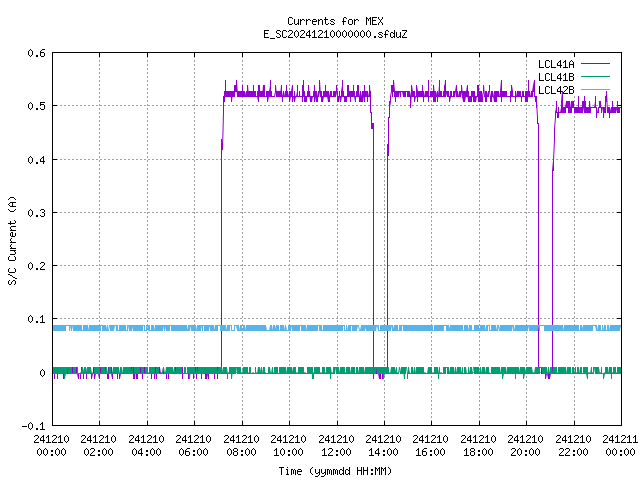Click the 0.6 y-axis tick label
640x480 pixels.
36,53
